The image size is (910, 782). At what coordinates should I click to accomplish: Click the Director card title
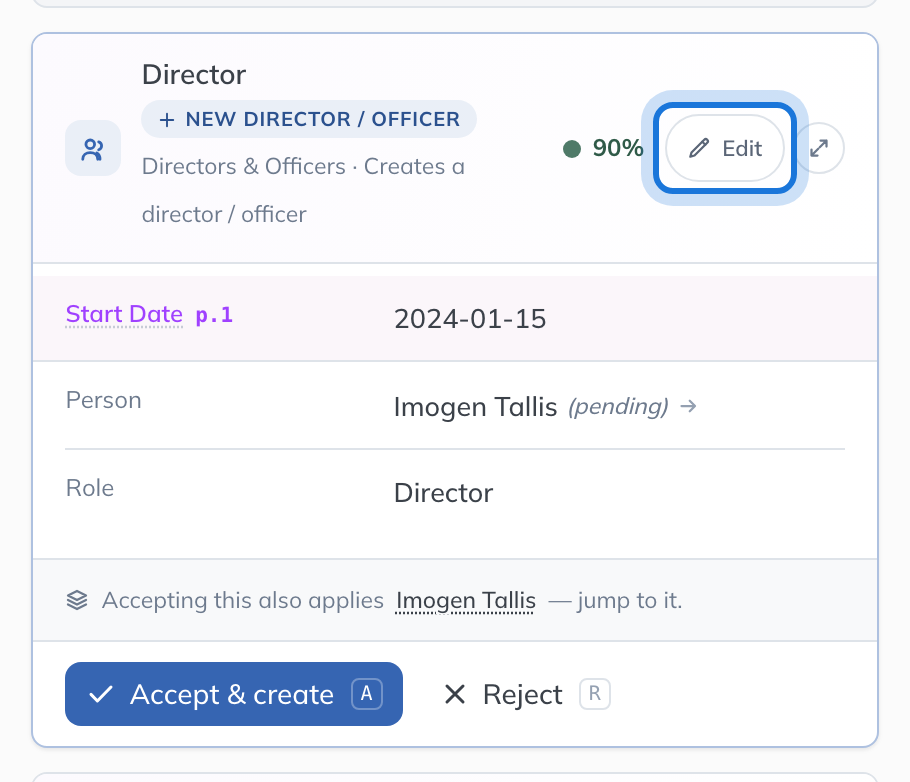(194, 74)
